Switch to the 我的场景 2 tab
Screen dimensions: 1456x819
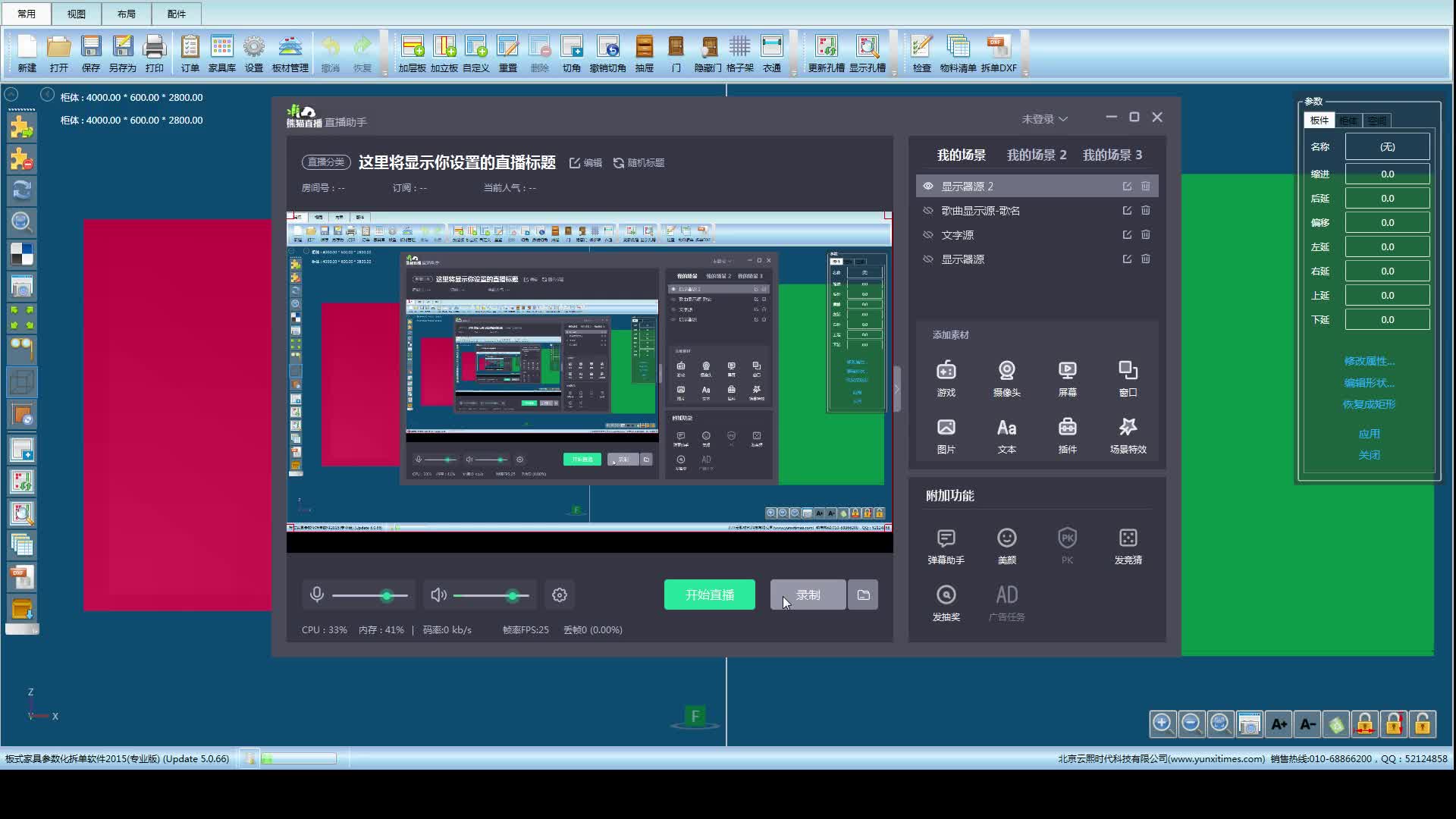click(1036, 155)
